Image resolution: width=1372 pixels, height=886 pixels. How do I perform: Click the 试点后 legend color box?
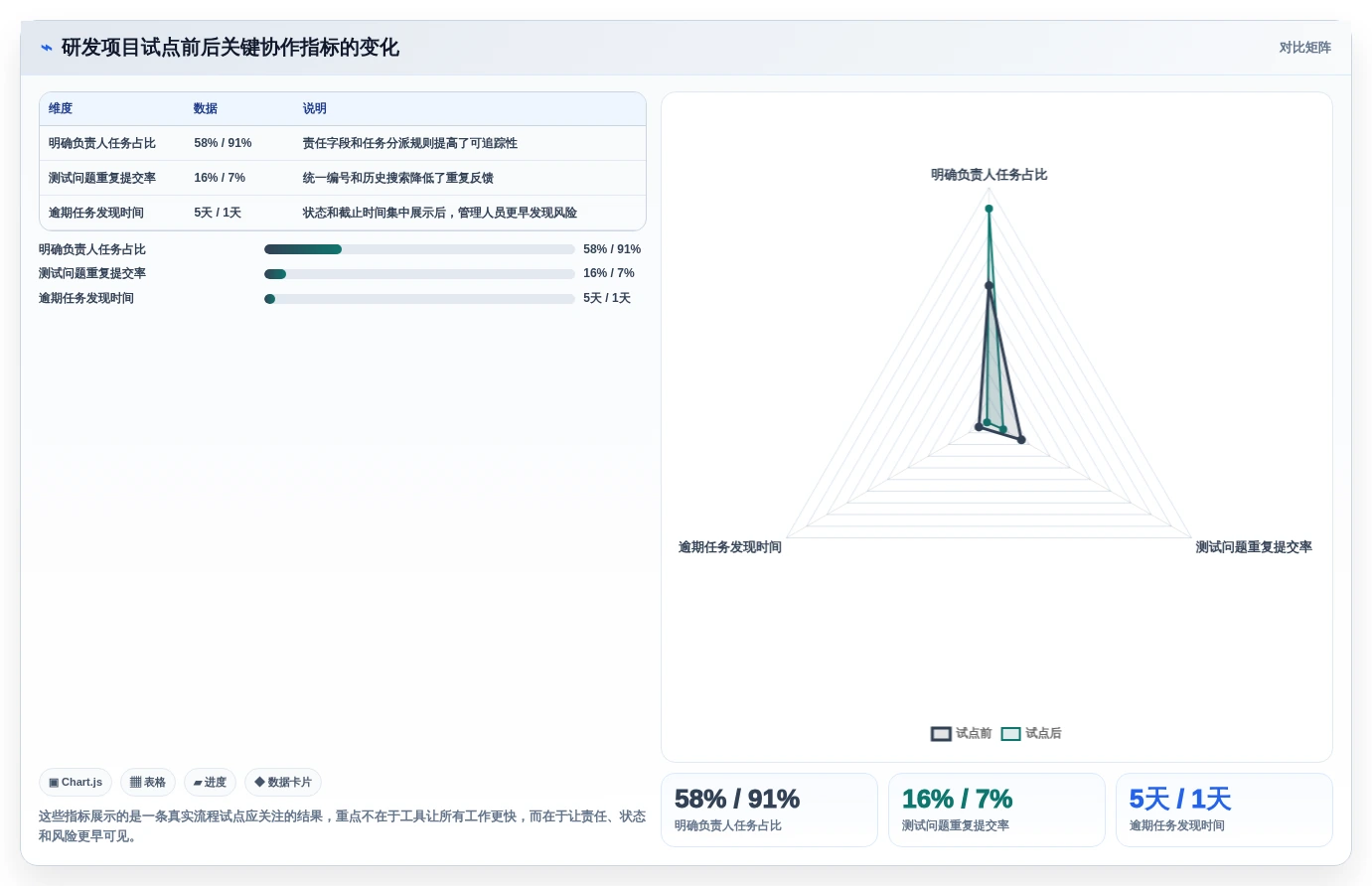[x=1010, y=734]
